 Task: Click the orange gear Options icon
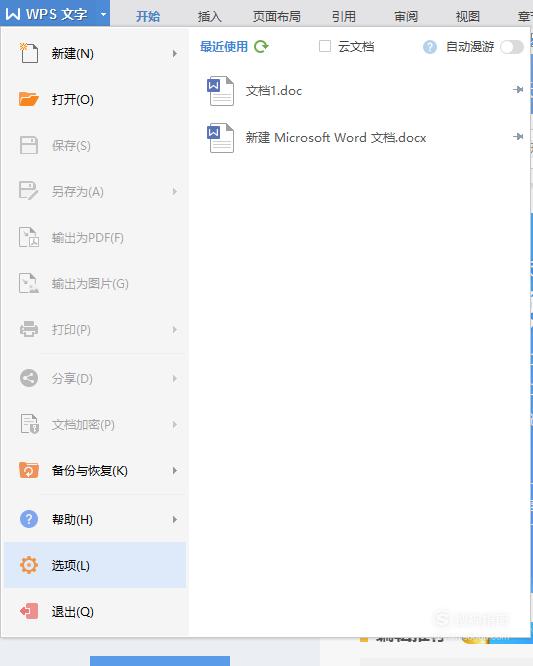point(29,565)
